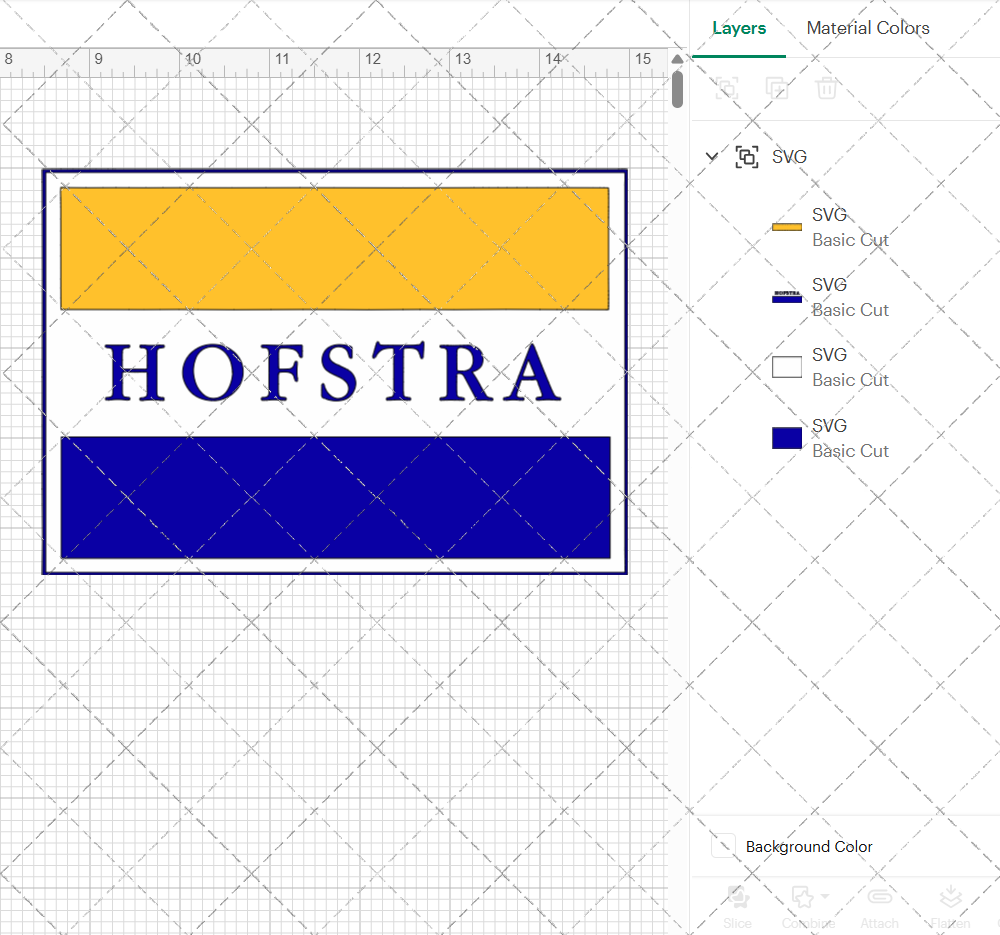Click the Attach tool
Image resolution: width=1000 pixels, height=935 pixels.
click(x=879, y=908)
